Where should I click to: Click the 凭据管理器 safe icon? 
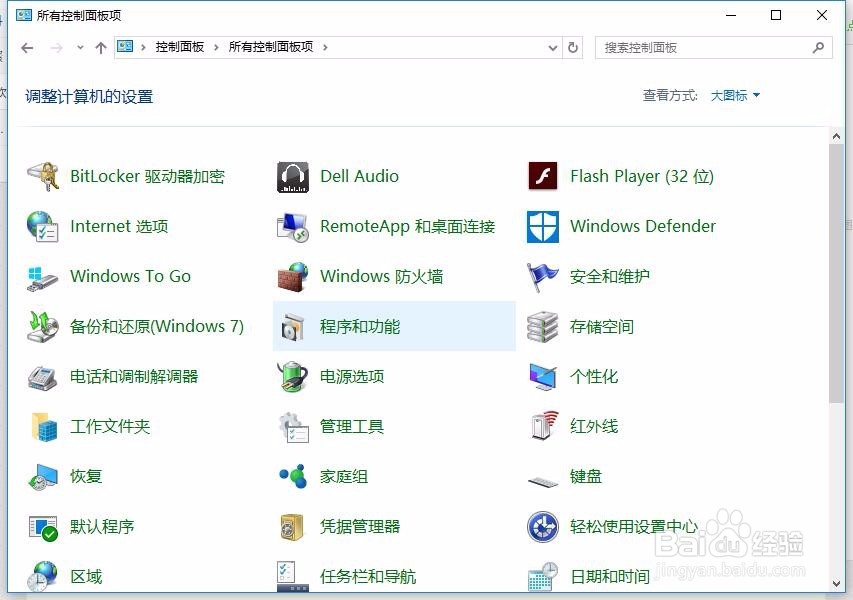(292, 528)
